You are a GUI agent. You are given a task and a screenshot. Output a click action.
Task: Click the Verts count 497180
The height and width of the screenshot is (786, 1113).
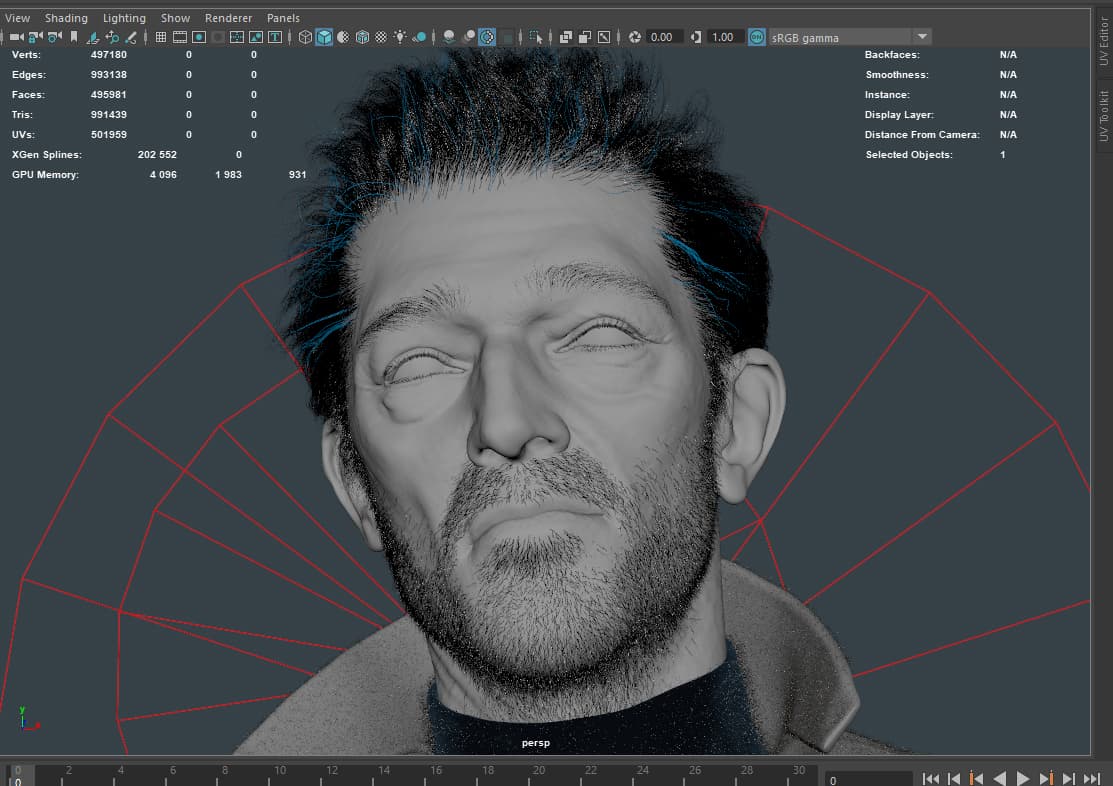109,55
